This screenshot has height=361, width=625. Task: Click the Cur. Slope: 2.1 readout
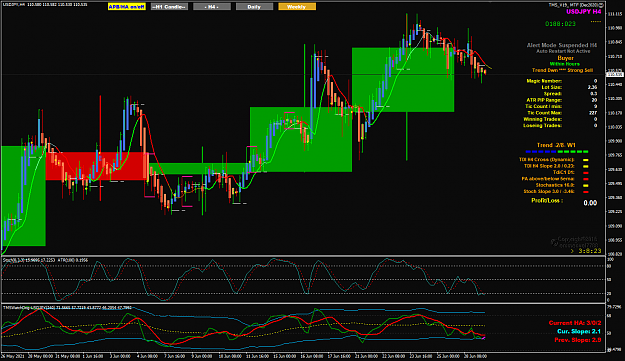click(x=579, y=332)
